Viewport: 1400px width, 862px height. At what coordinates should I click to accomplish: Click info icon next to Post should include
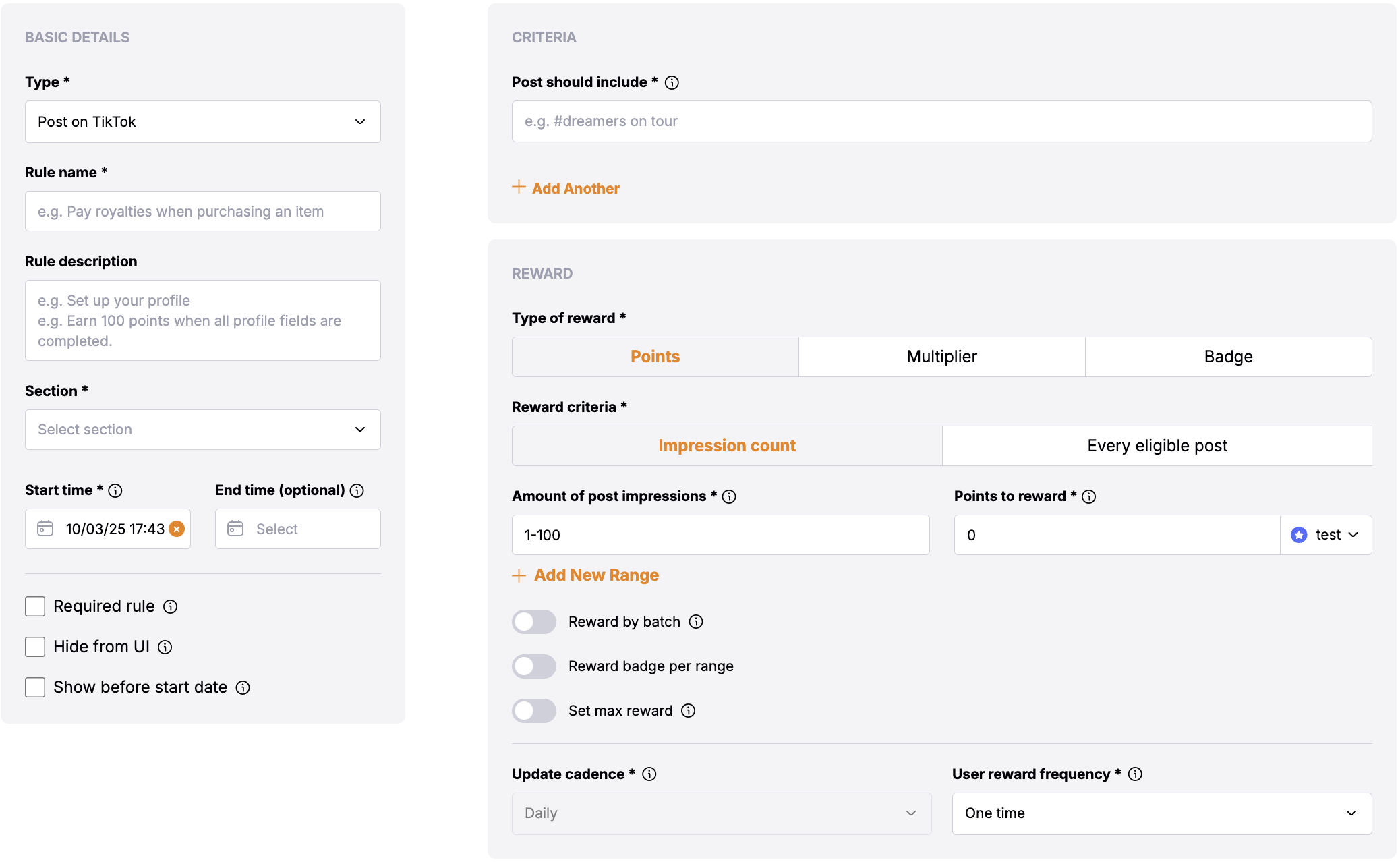point(672,82)
